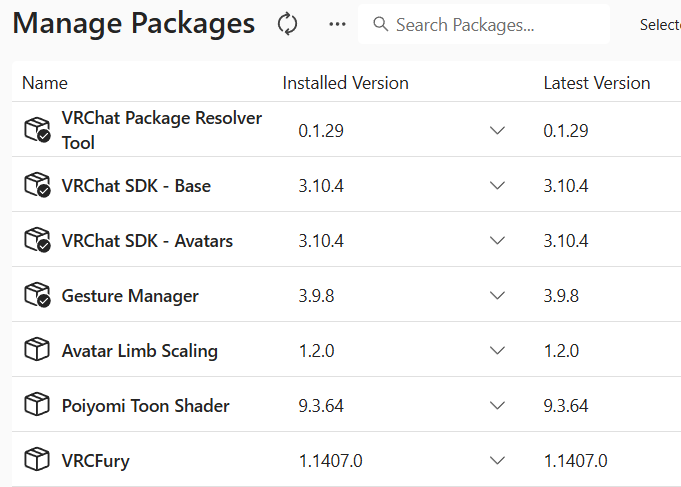Expand Gesture Manager installed version dropdown
The image size is (681, 487).
497,295
